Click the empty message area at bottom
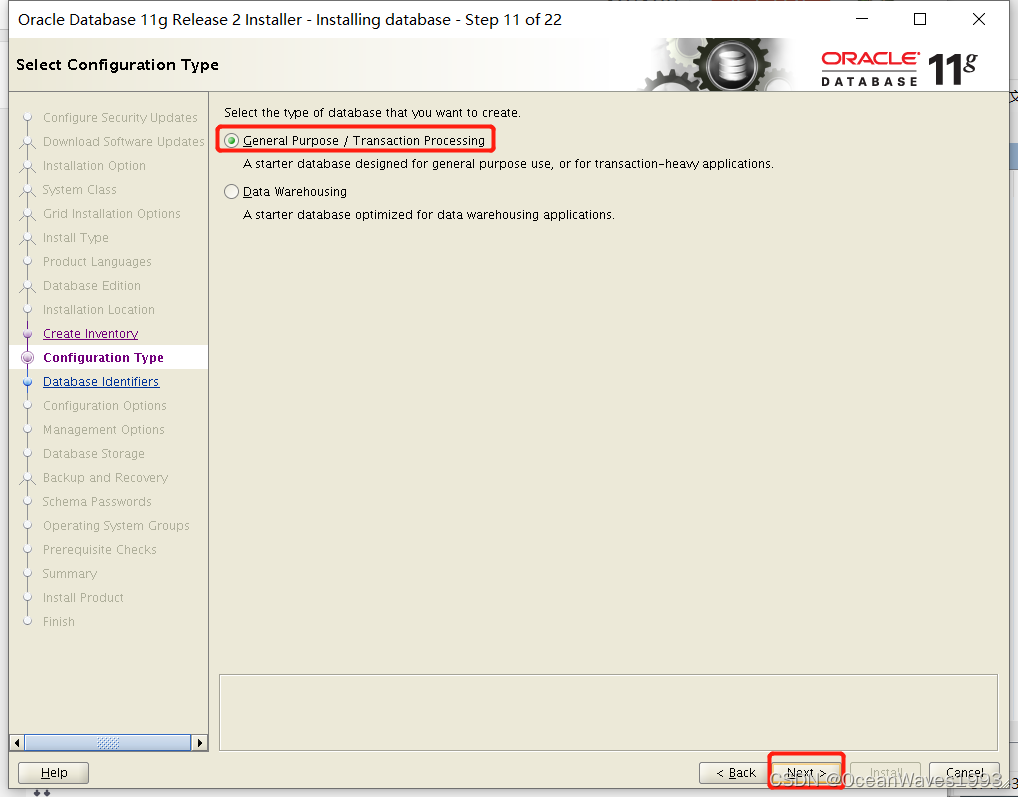This screenshot has width=1018, height=797. tap(608, 712)
